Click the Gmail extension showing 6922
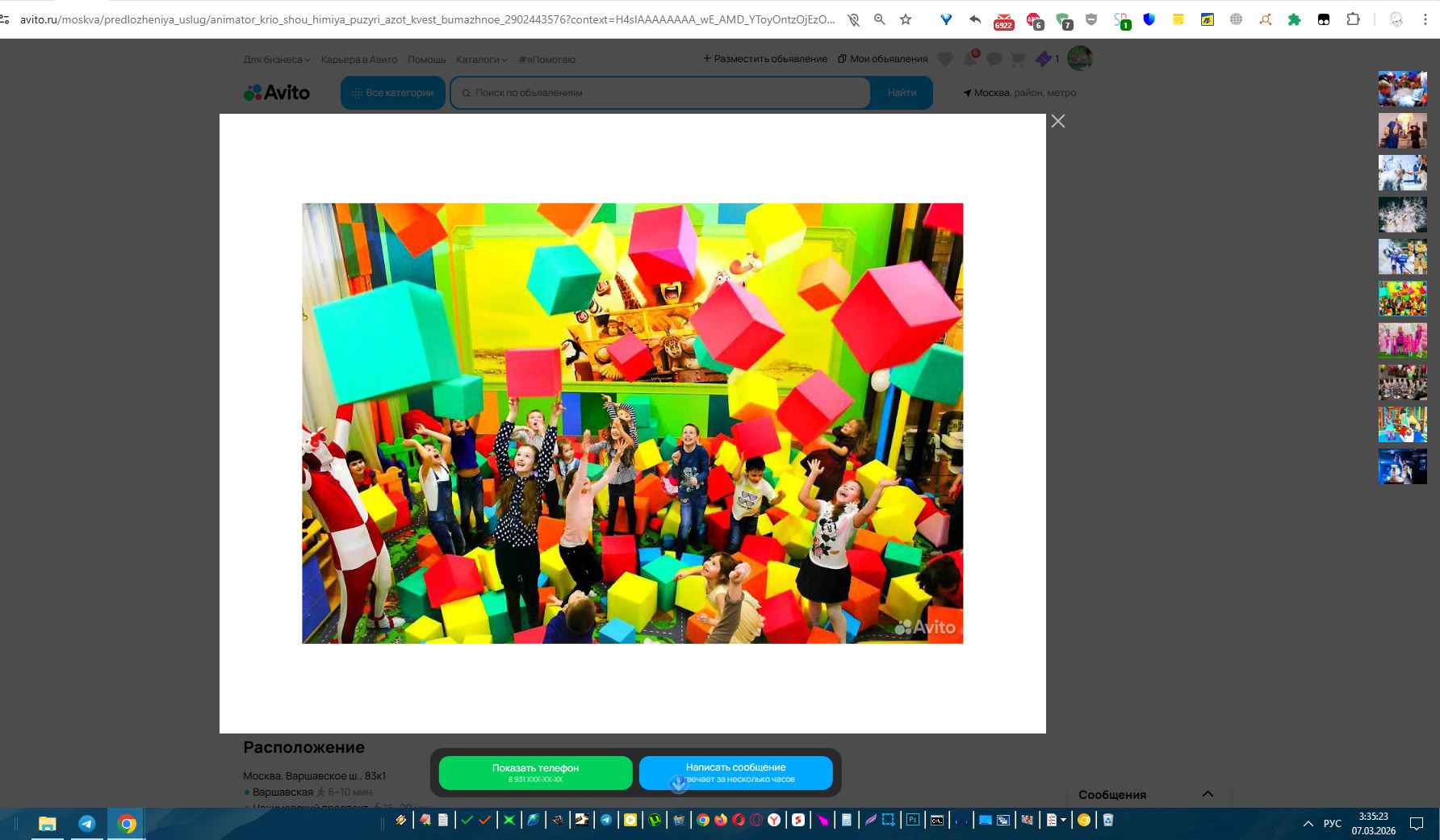Viewport: 1440px width, 840px height. (x=1003, y=21)
